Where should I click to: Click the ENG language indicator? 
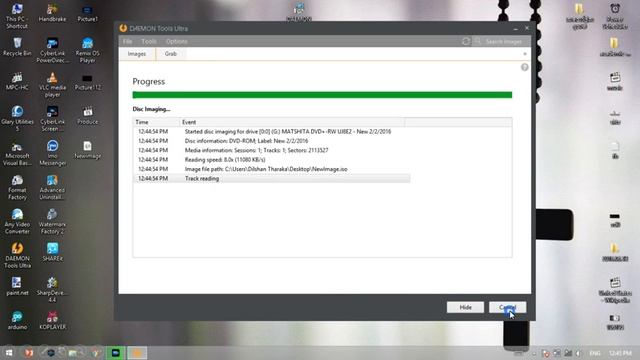pos(595,353)
